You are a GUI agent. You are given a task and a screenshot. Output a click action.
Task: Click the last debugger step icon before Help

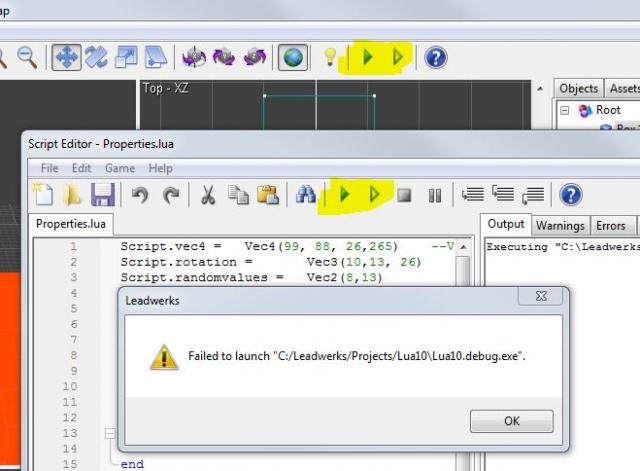pos(533,195)
